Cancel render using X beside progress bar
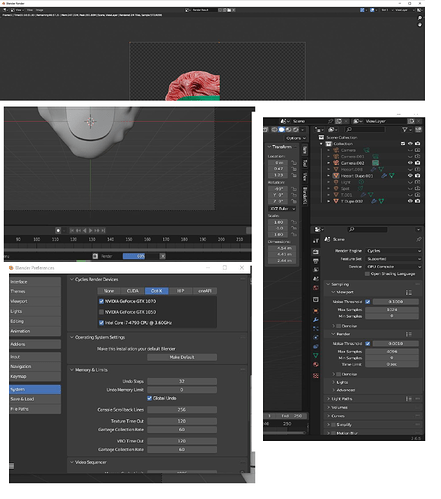 162,256
